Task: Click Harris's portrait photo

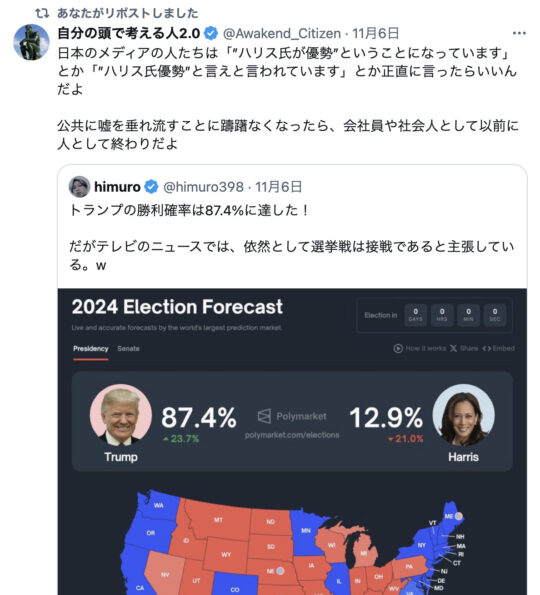Action: tap(463, 415)
